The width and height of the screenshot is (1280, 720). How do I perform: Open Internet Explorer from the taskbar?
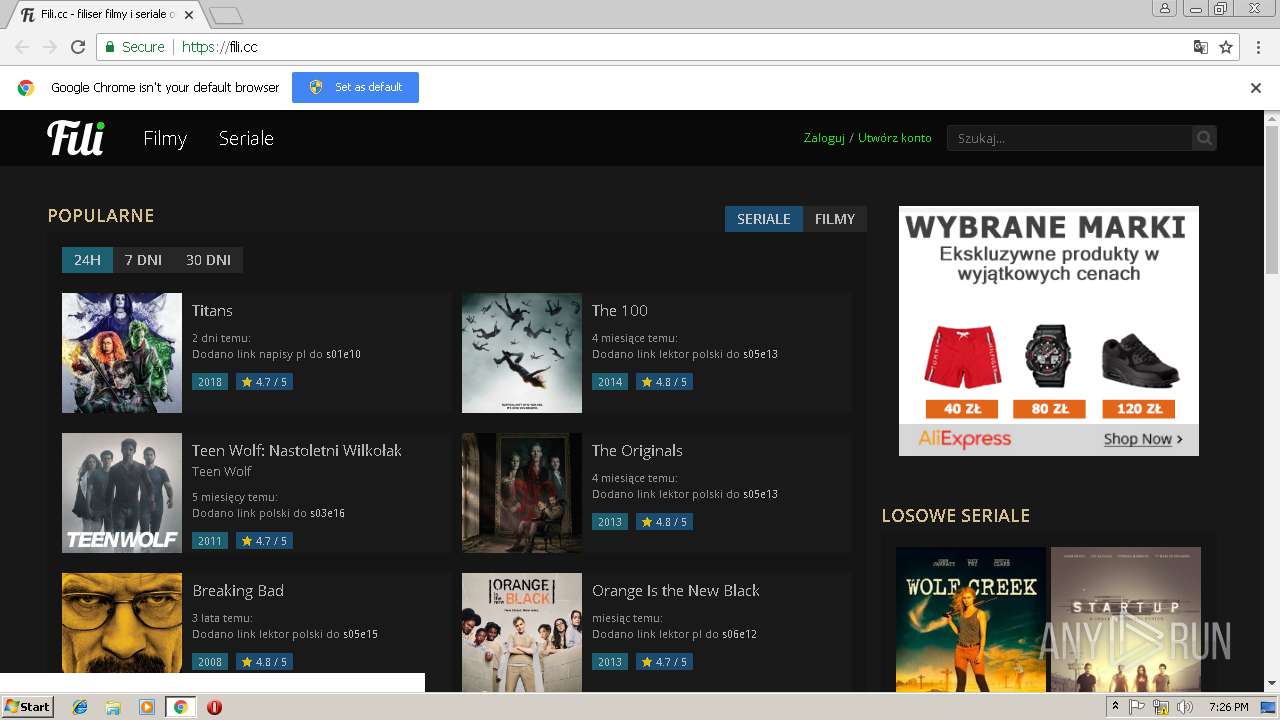(80, 707)
